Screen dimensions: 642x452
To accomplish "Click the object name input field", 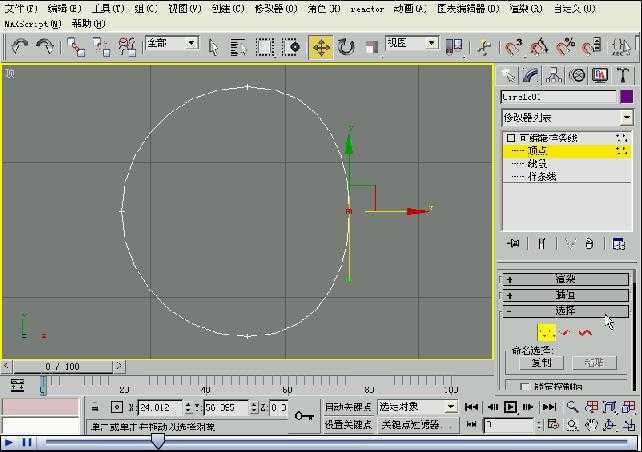I will [558, 97].
